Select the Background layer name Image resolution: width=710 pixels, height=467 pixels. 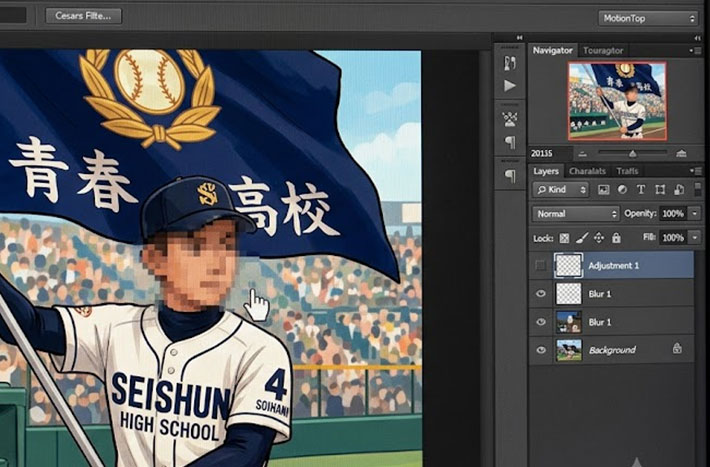[612, 350]
